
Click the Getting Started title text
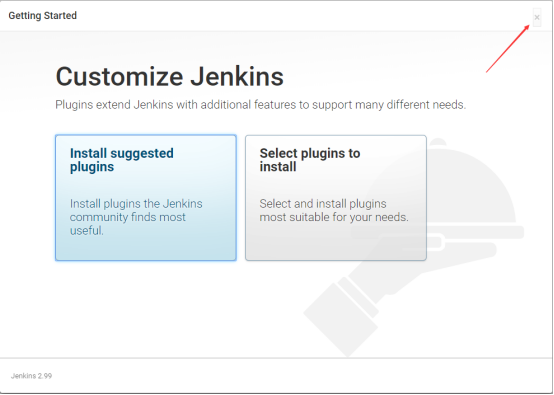click(x=42, y=16)
